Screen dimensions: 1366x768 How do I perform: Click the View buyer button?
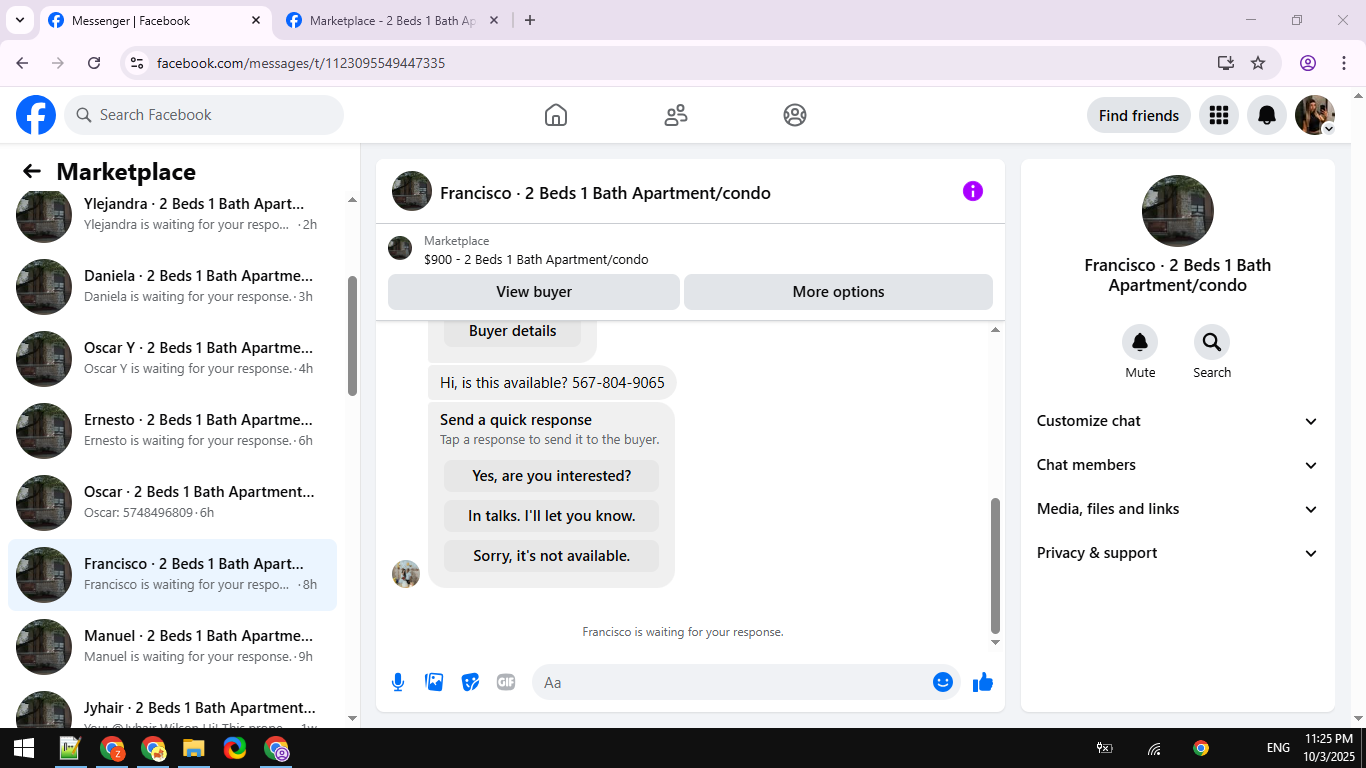[534, 292]
